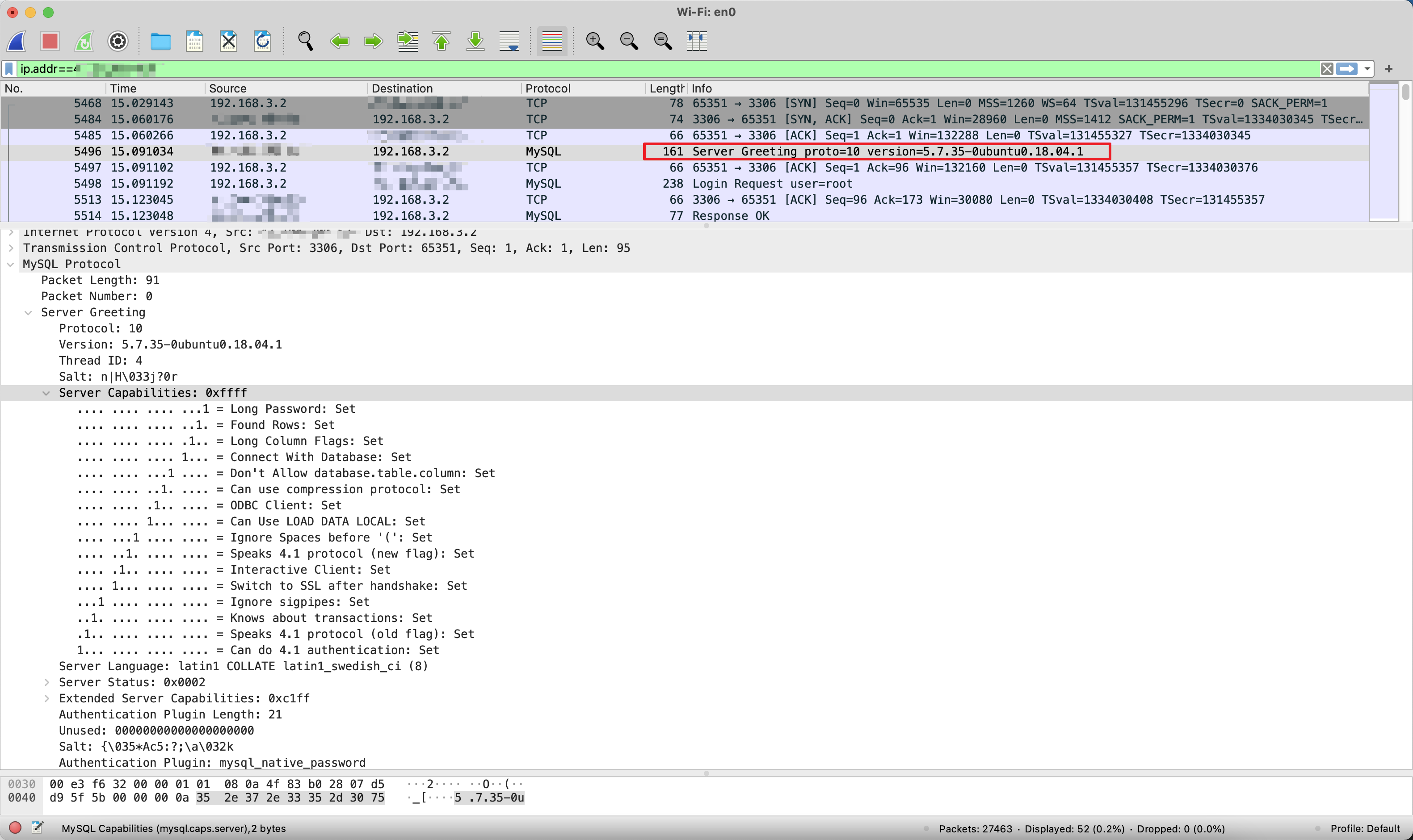Viewport: 1413px width, 840px height.
Task: Find a packet magnifier icon
Action: [306, 41]
